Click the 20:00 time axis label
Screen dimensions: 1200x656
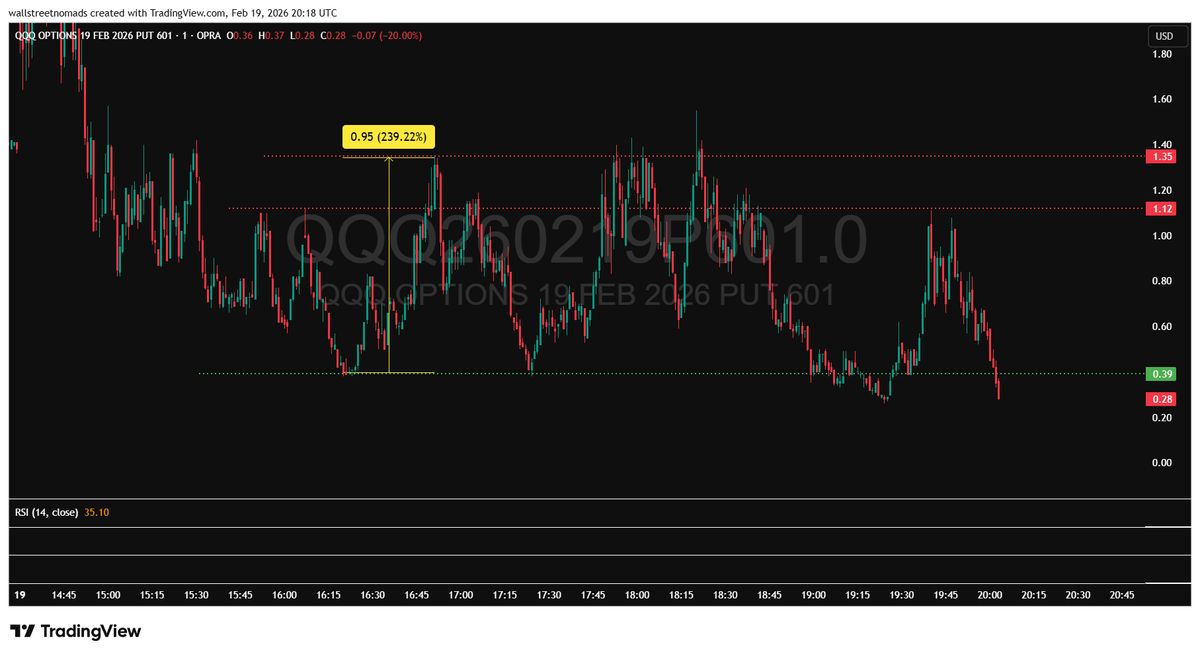990,595
